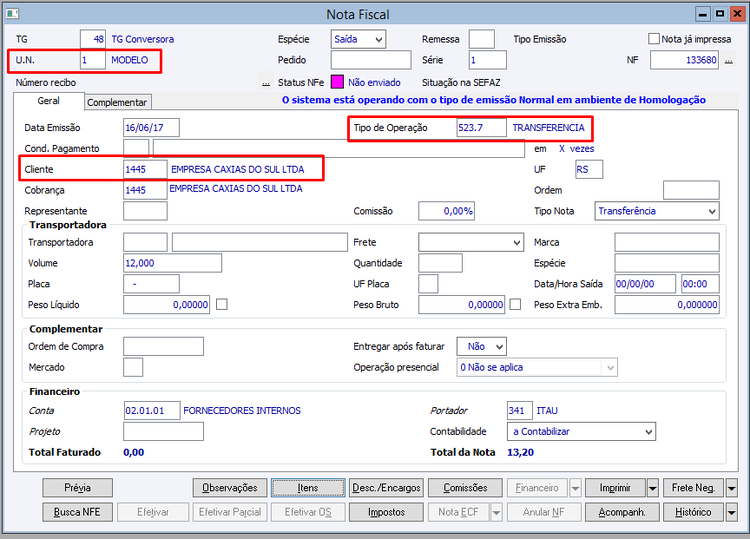This screenshot has width=750, height=539.
Task: Open the Entregar após faturar dropdown
Action: click(x=481, y=346)
